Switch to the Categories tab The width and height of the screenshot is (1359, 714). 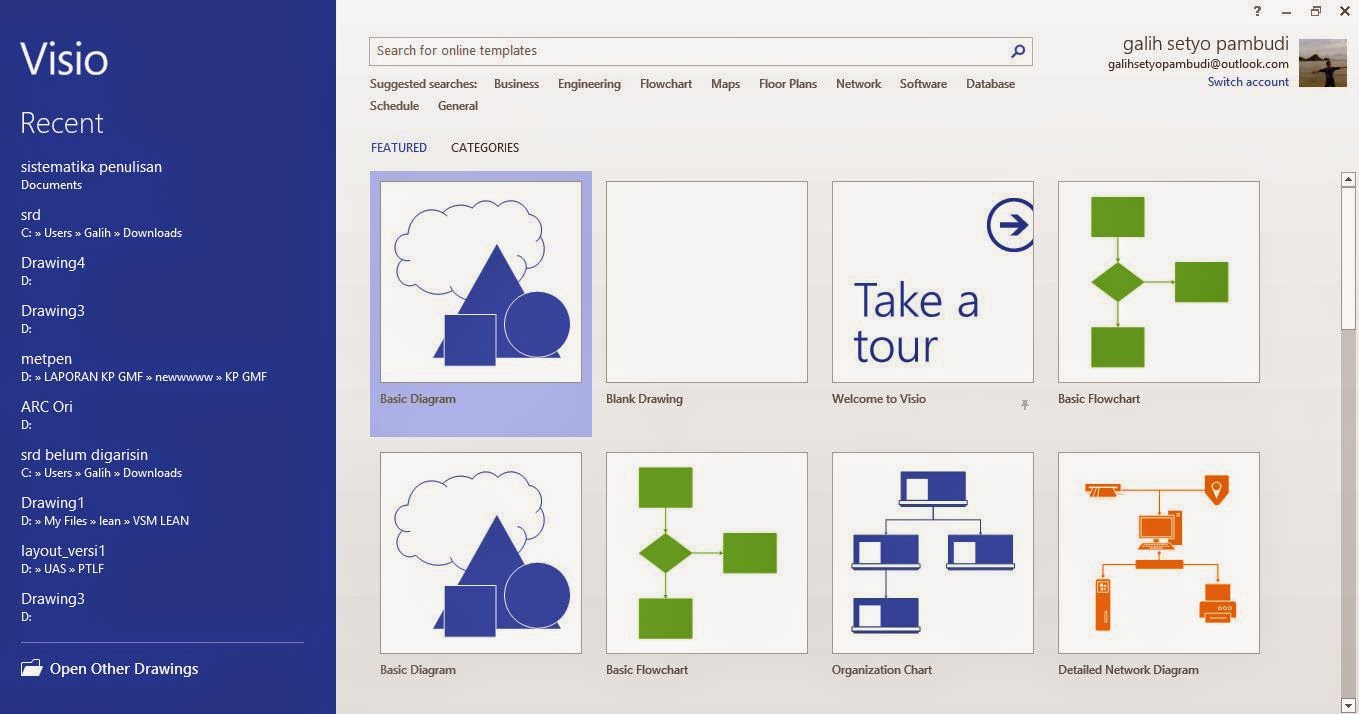tap(485, 147)
